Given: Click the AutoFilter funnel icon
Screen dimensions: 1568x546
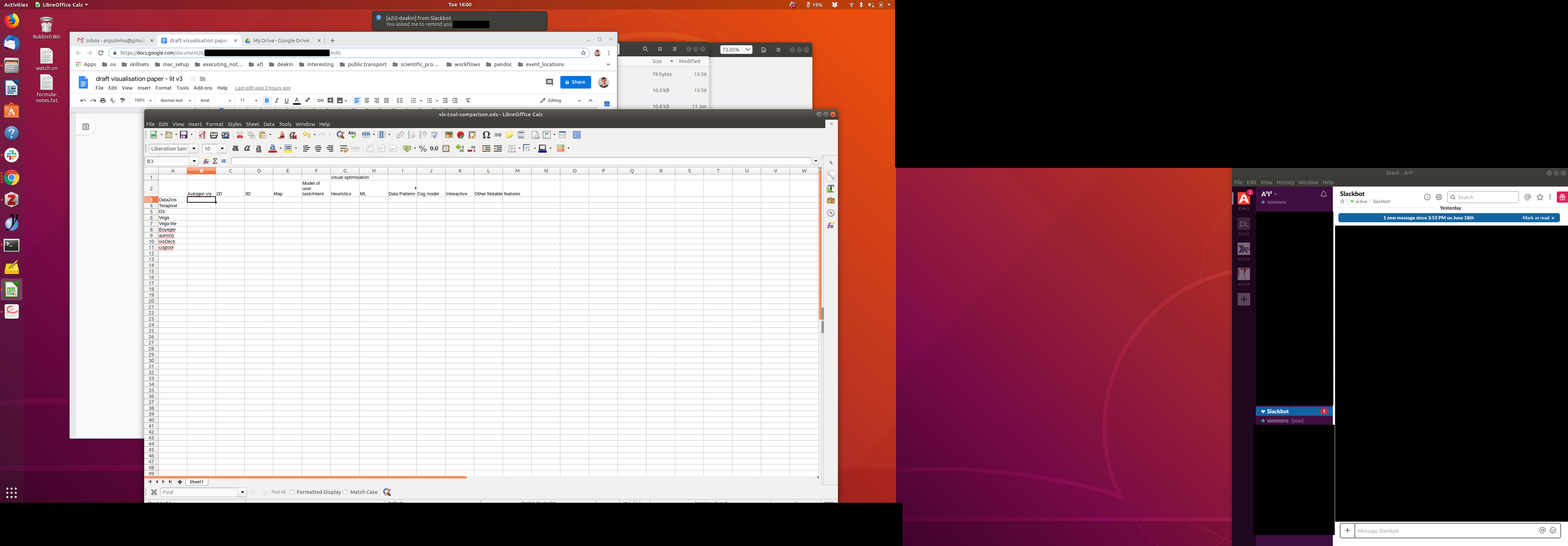Looking at the screenshot, I should point(435,135).
